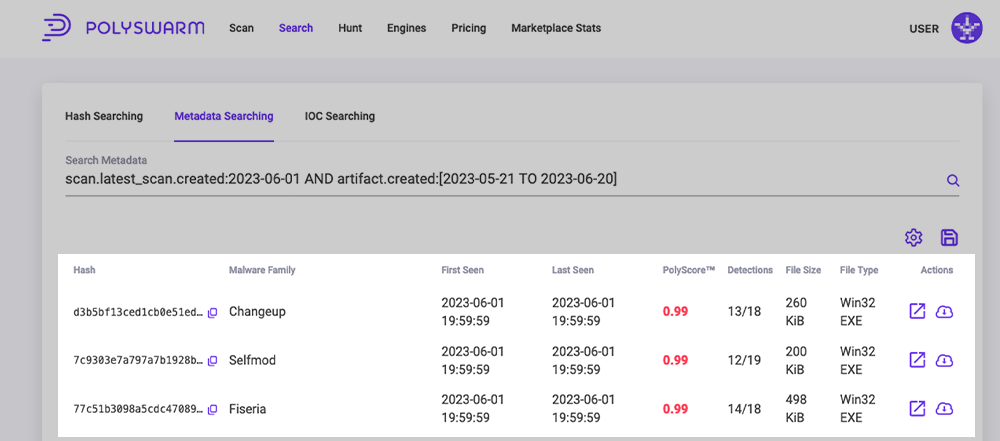Viewport: 1000px width, 441px height.
Task: Open Changeup result in new window
Action: 916,311
